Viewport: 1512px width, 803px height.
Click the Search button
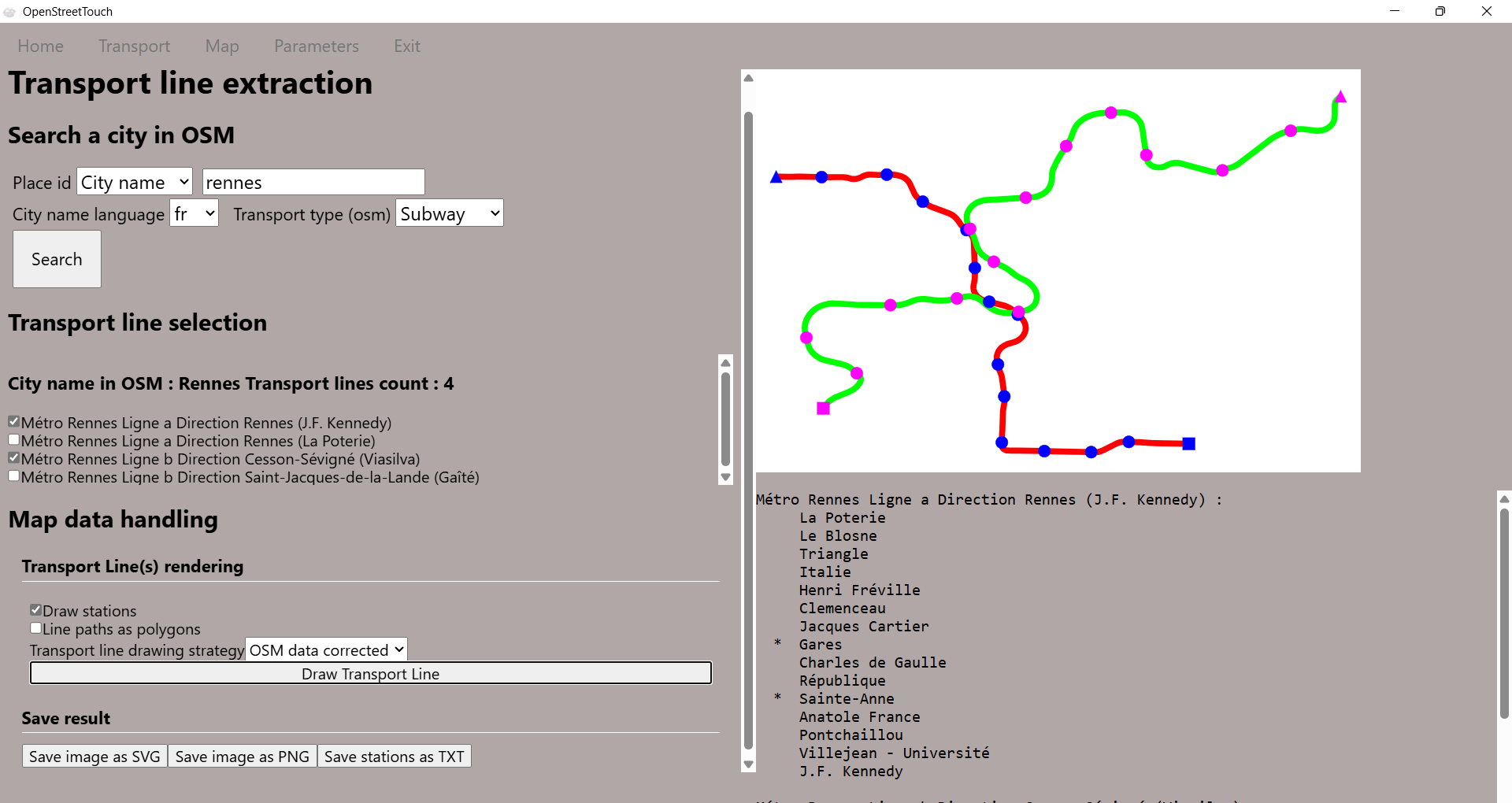57,259
